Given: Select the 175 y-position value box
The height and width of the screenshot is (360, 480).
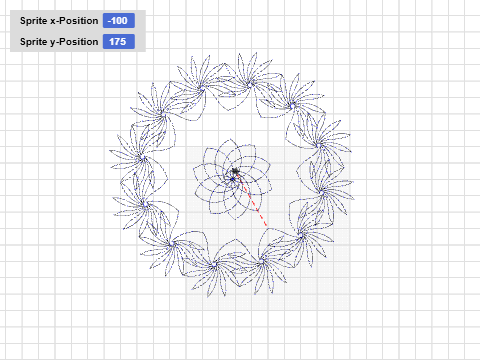Looking at the screenshot, I should tap(119, 42).
